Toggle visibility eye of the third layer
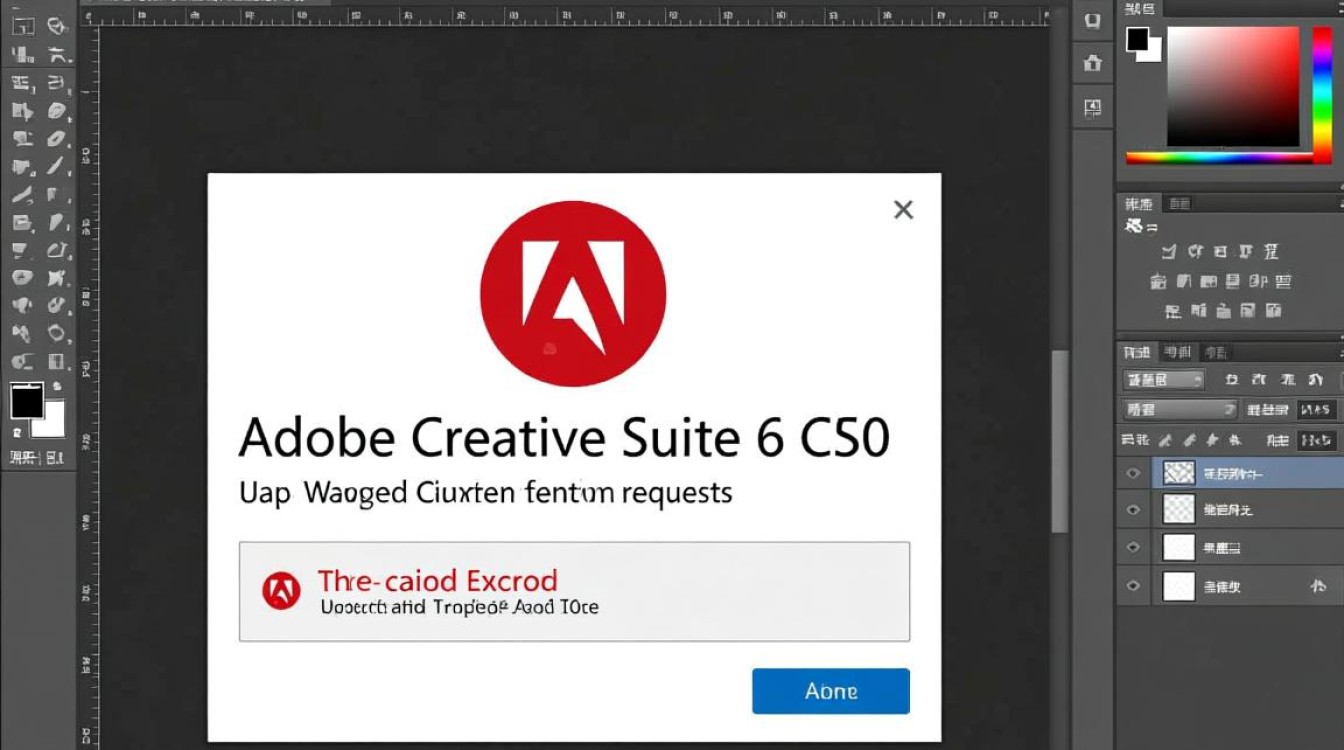 pyautogui.click(x=1133, y=547)
